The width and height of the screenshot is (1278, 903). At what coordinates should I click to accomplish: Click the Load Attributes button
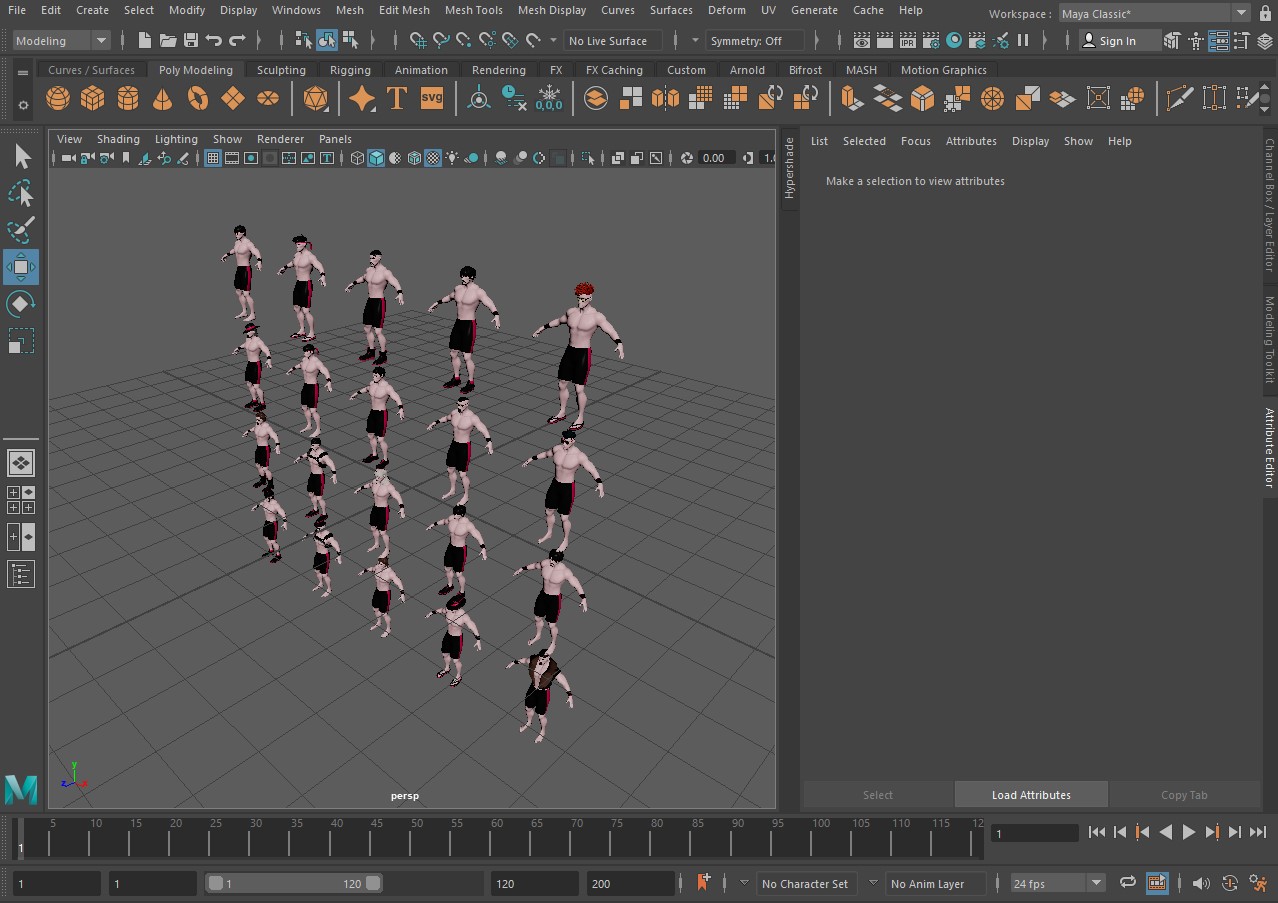click(1031, 795)
